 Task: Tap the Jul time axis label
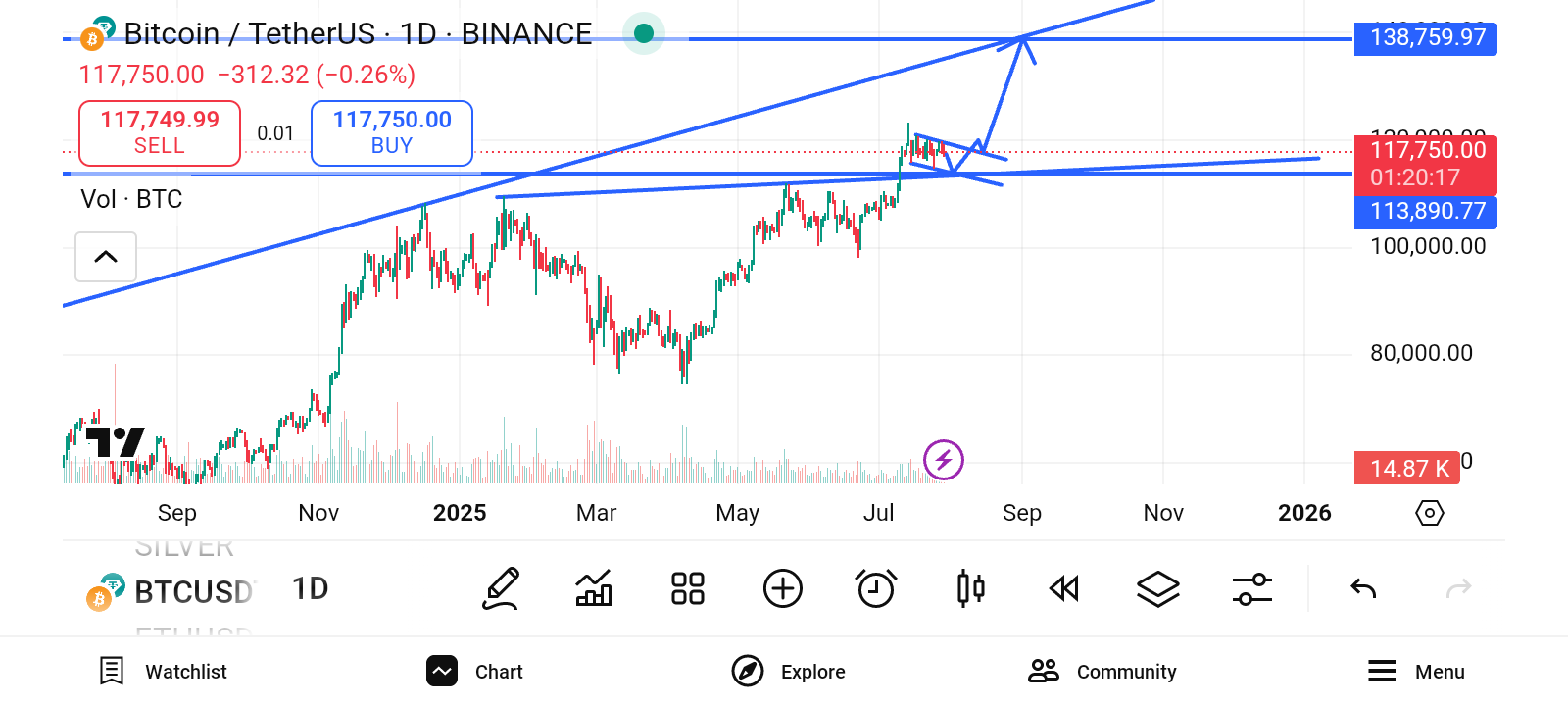click(x=879, y=513)
